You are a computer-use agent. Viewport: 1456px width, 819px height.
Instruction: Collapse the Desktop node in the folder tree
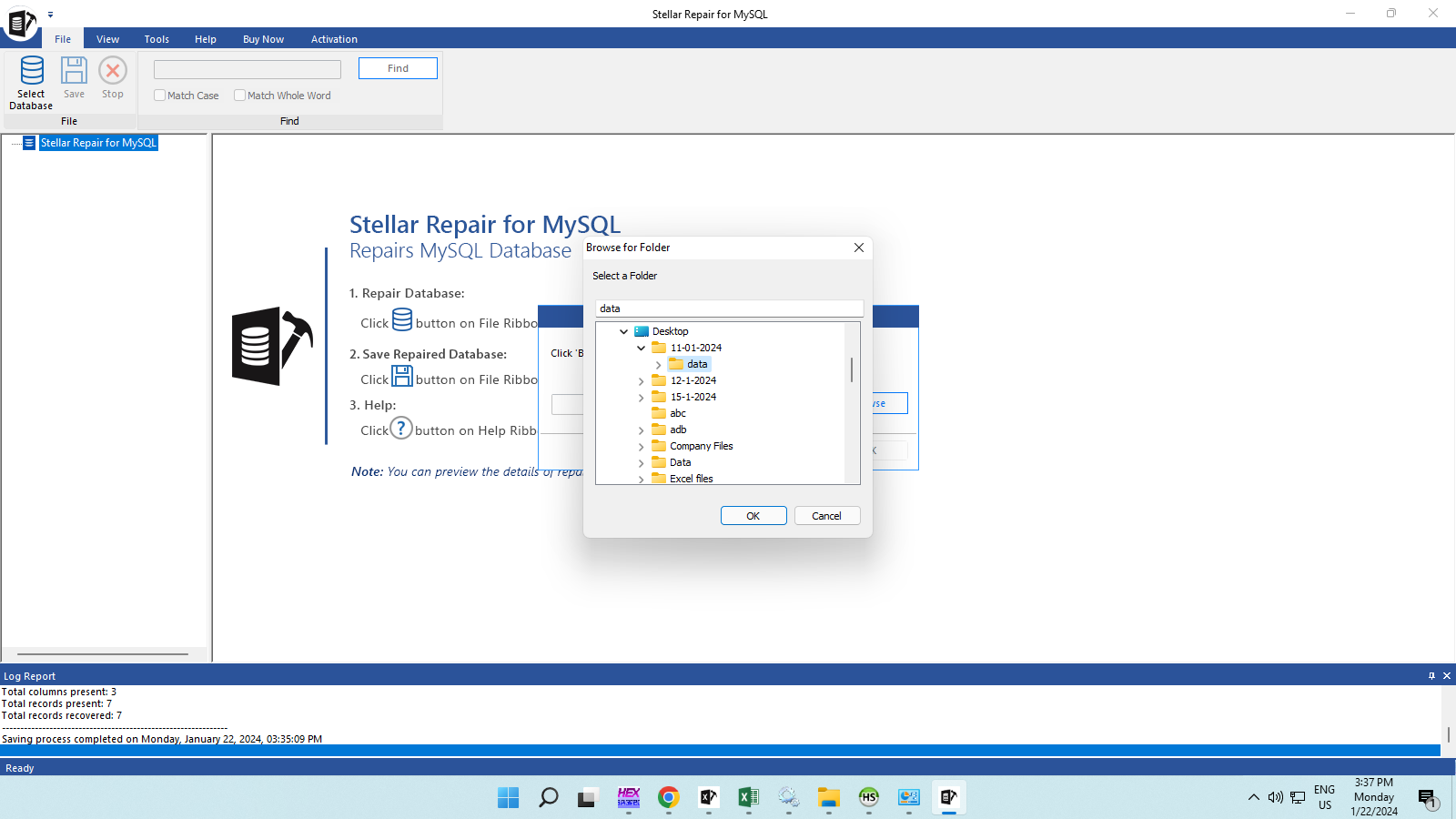tap(623, 331)
